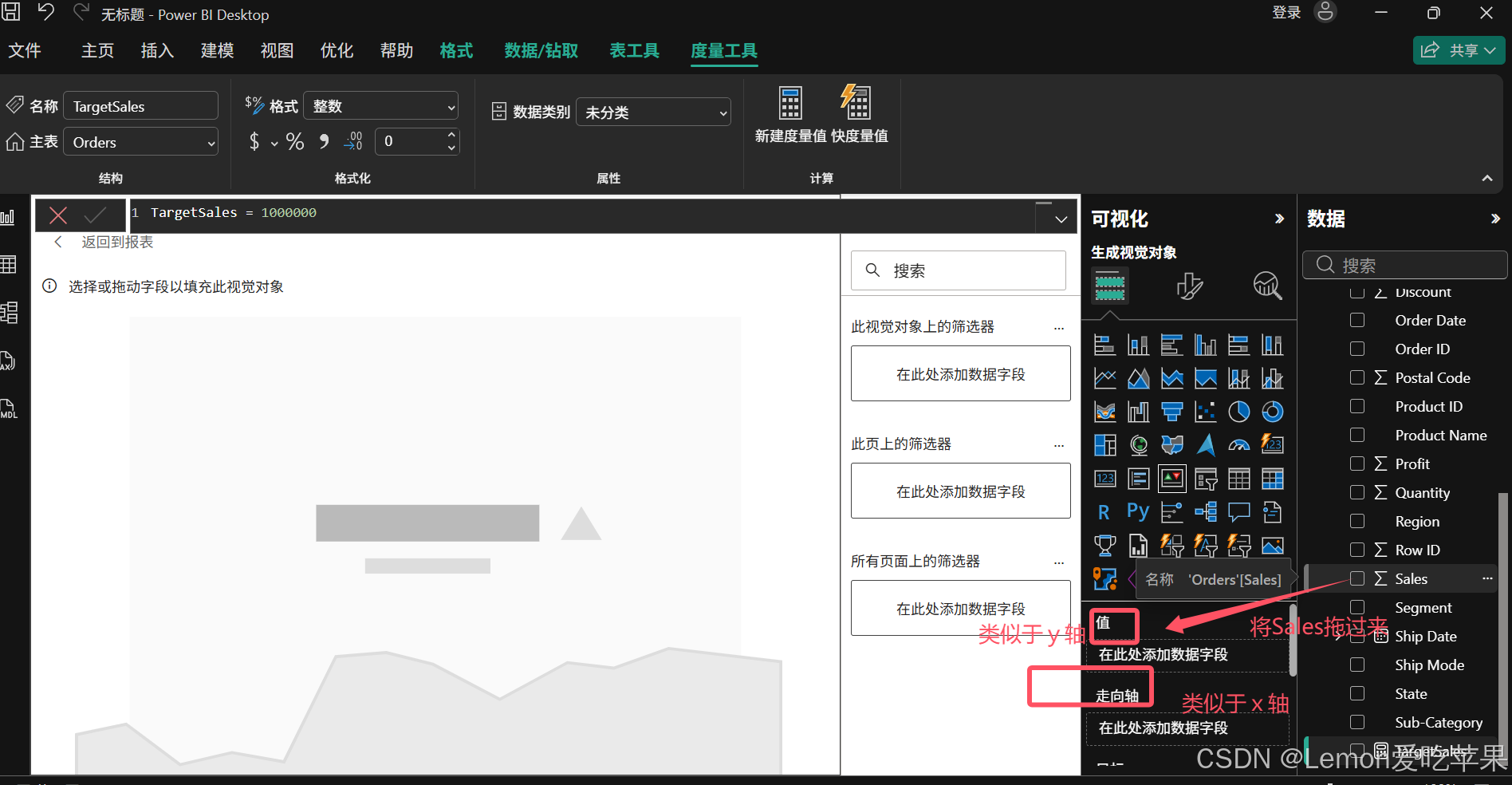
Task: Choose the pie chart visual
Action: click(1238, 412)
